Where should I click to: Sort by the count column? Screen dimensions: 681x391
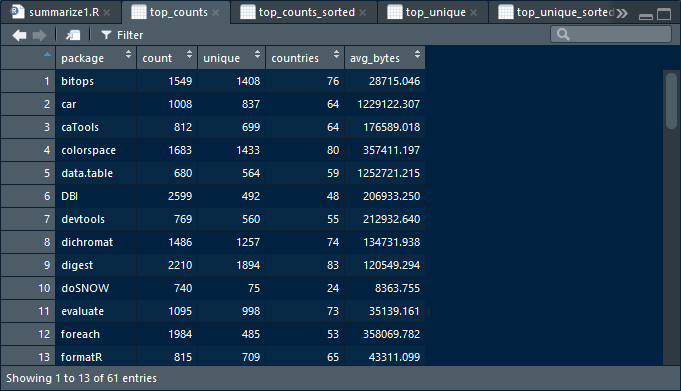tap(167, 58)
